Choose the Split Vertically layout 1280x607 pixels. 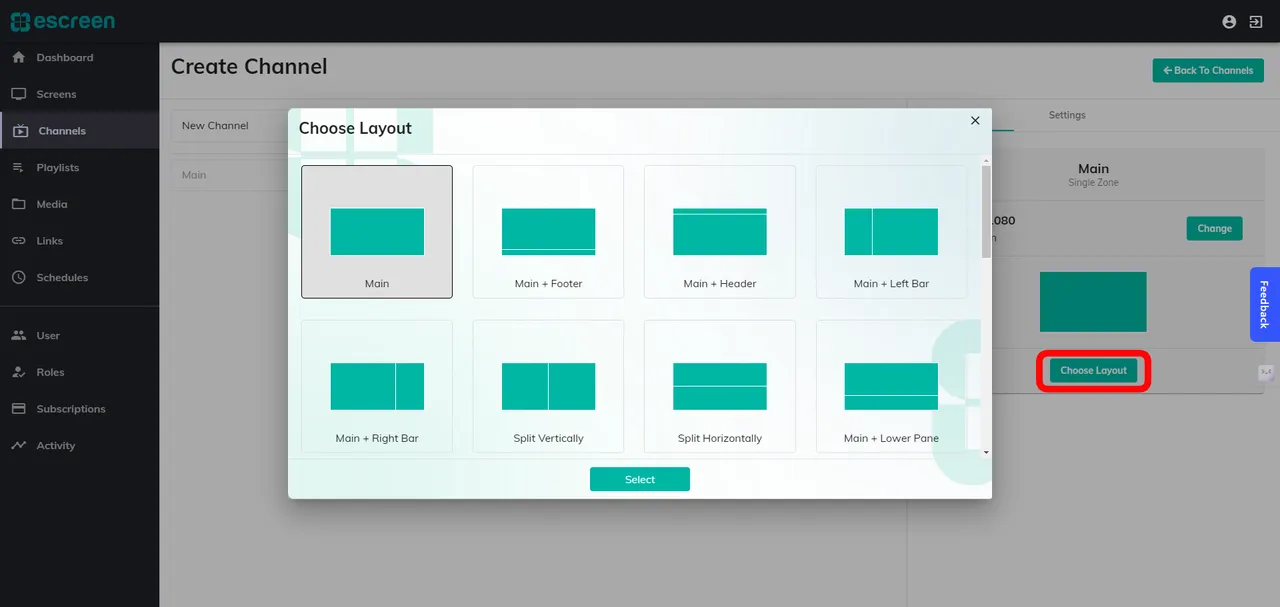click(548, 386)
